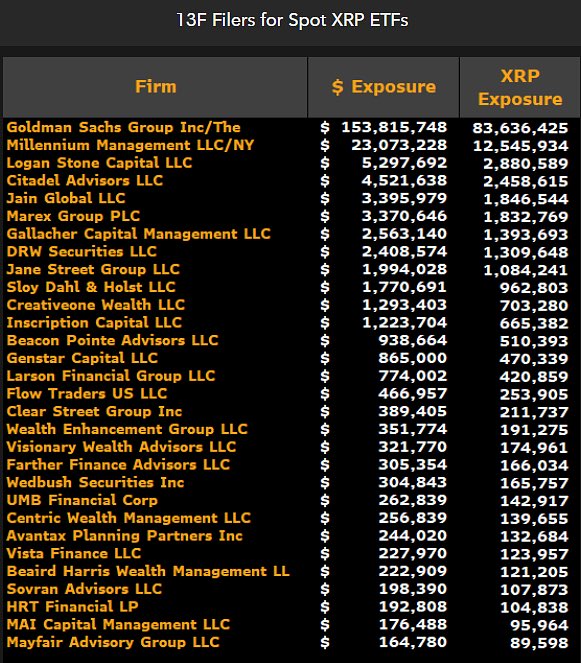Click Wealth Enhancement Group LLC
This screenshot has height=663, width=581.
tap(127, 429)
